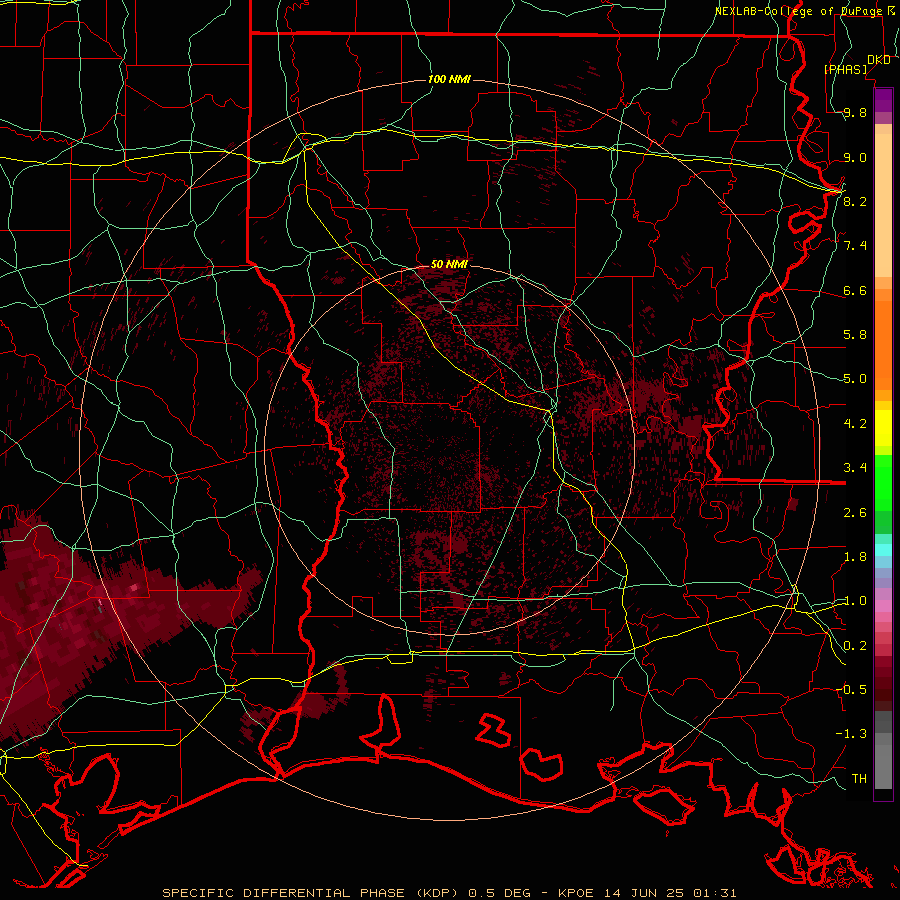900x900 pixels.
Task: Click the 6.6 scale label
Action: (855, 290)
